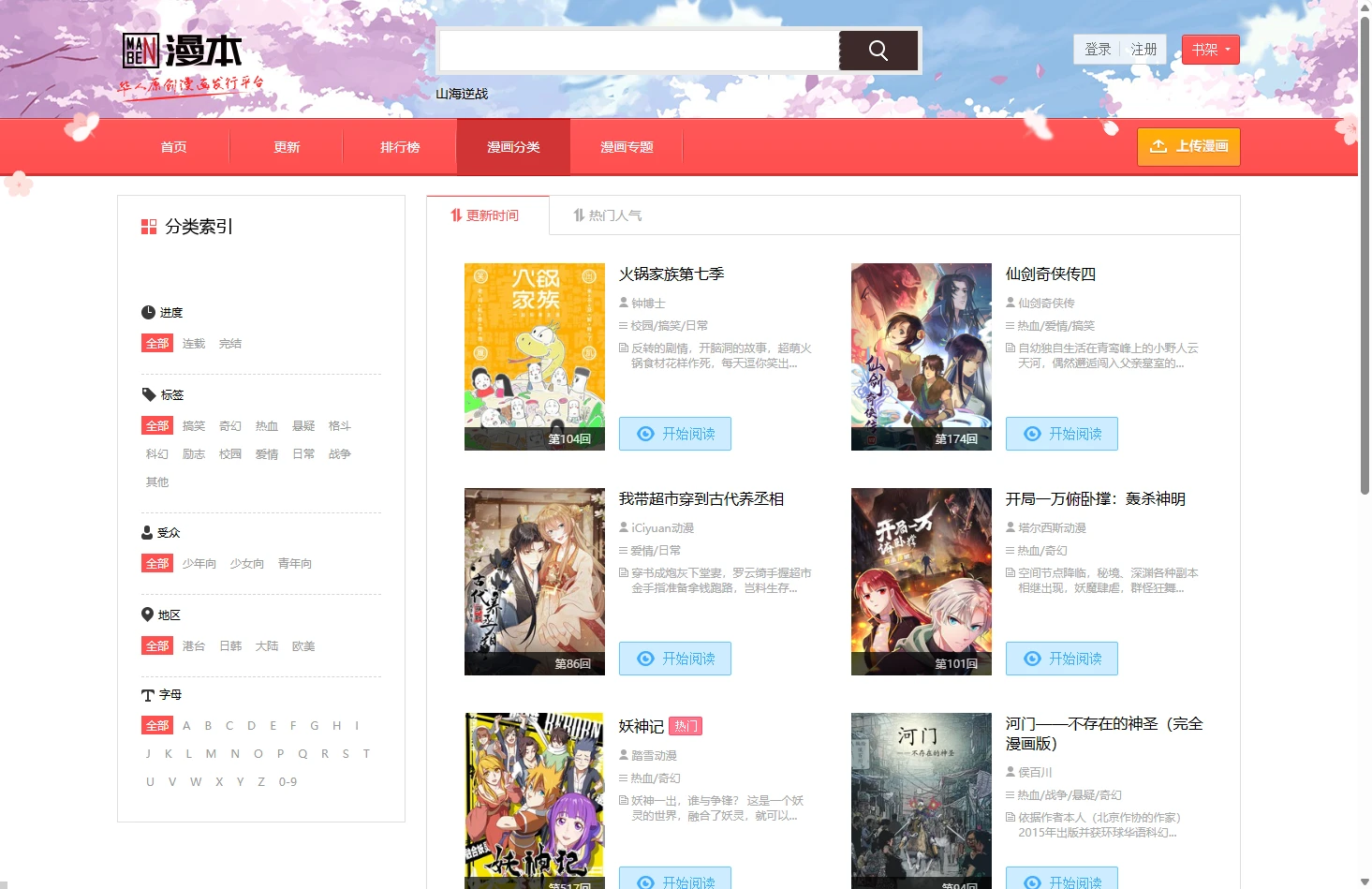Open the 排行榜 navigation menu item
This screenshot has width=1372, height=889.
(x=399, y=146)
